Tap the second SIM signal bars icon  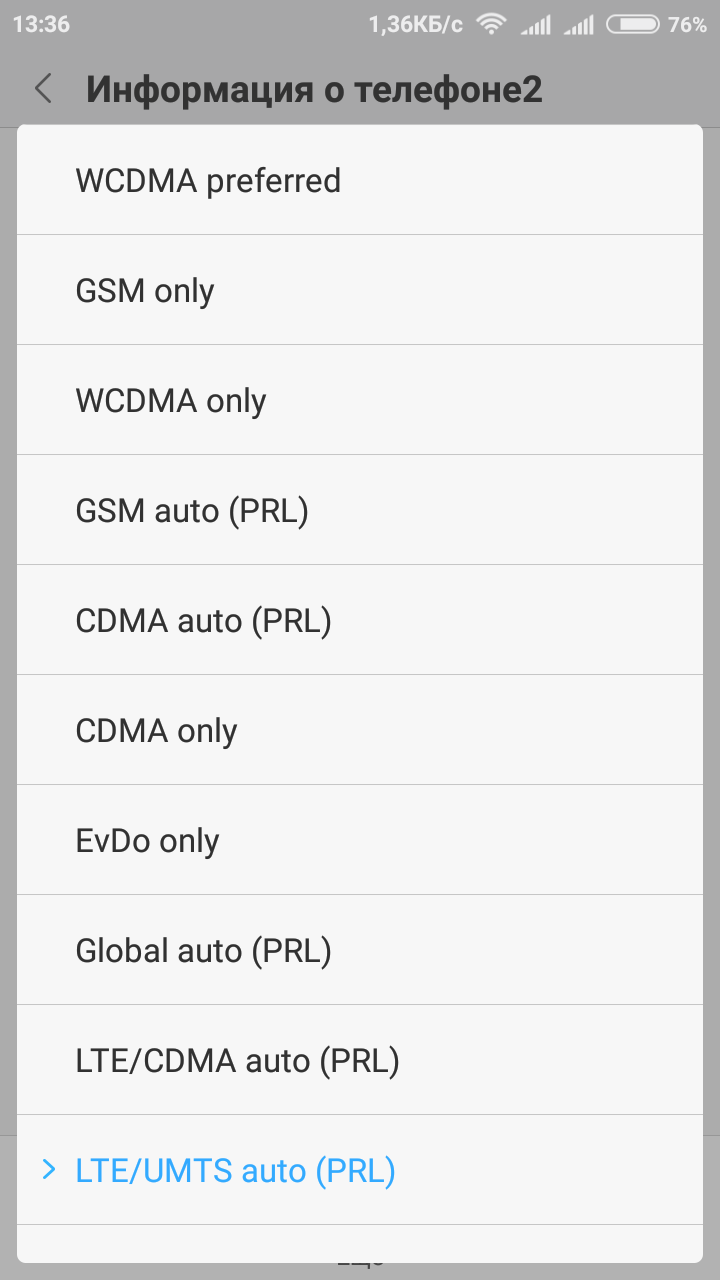[578, 25]
